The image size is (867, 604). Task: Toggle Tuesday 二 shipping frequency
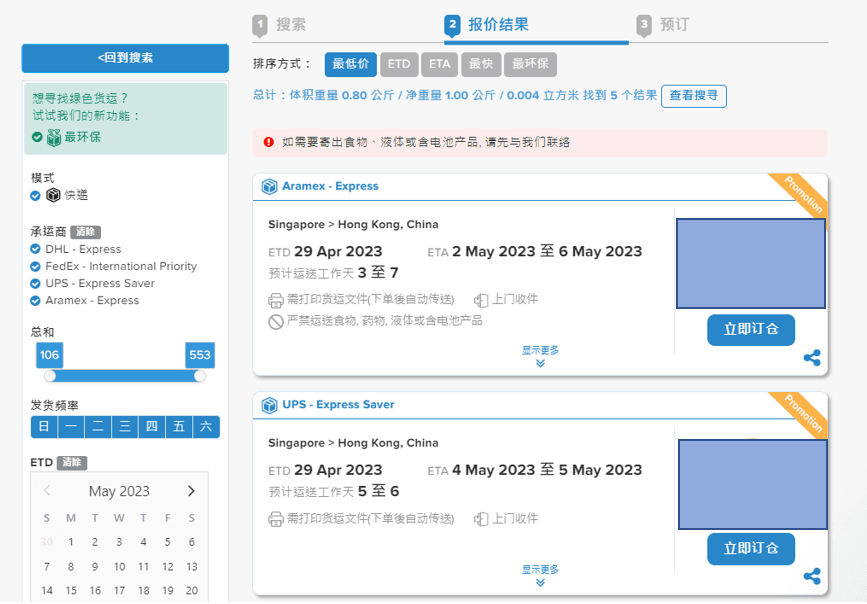[x=98, y=427]
